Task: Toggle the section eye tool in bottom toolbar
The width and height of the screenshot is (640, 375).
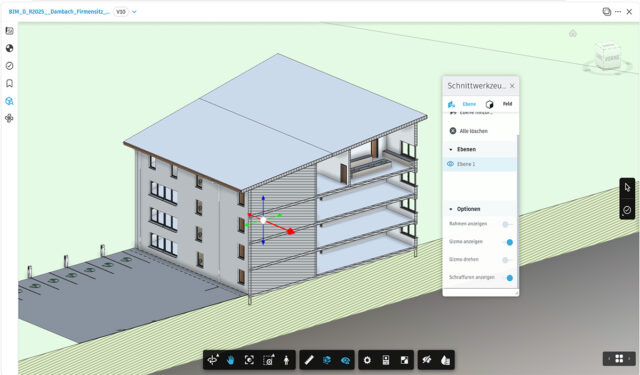Action: 345,360
